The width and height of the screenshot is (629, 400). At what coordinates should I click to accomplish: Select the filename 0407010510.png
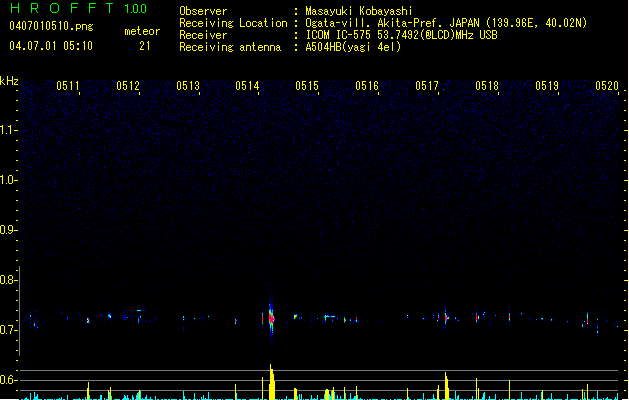coord(51,26)
